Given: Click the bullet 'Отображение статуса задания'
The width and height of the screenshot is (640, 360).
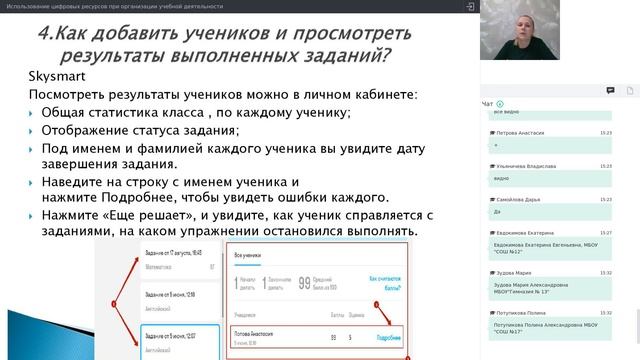Looking at the screenshot, I should click(140, 131).
